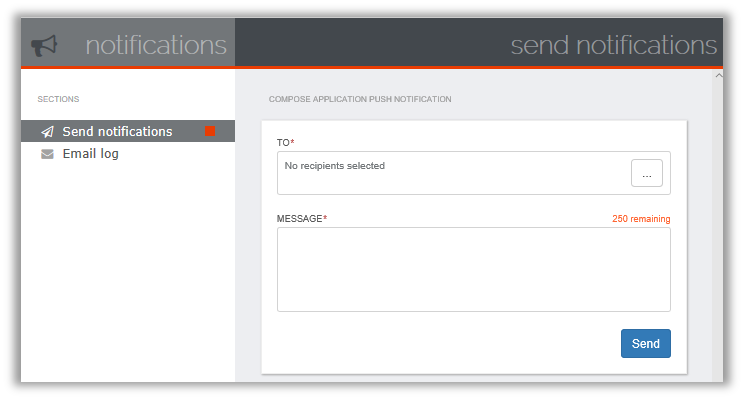
Task: Click inside the MESSAGE text area
Action: [x=474, y=269]
